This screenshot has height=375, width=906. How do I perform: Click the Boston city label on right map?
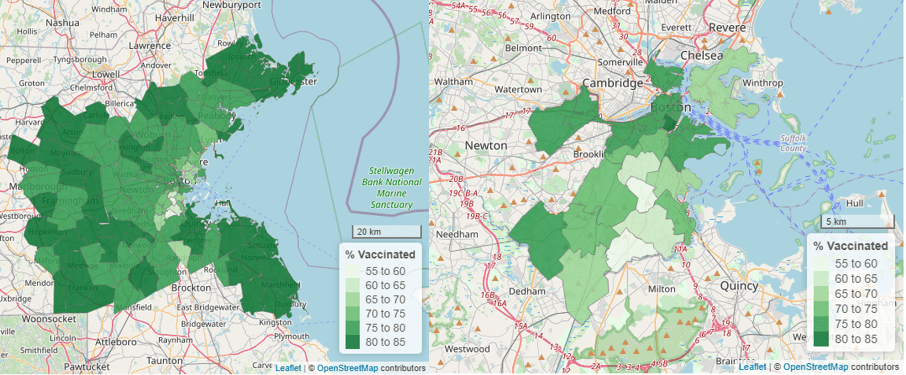(x=671, y=107)
